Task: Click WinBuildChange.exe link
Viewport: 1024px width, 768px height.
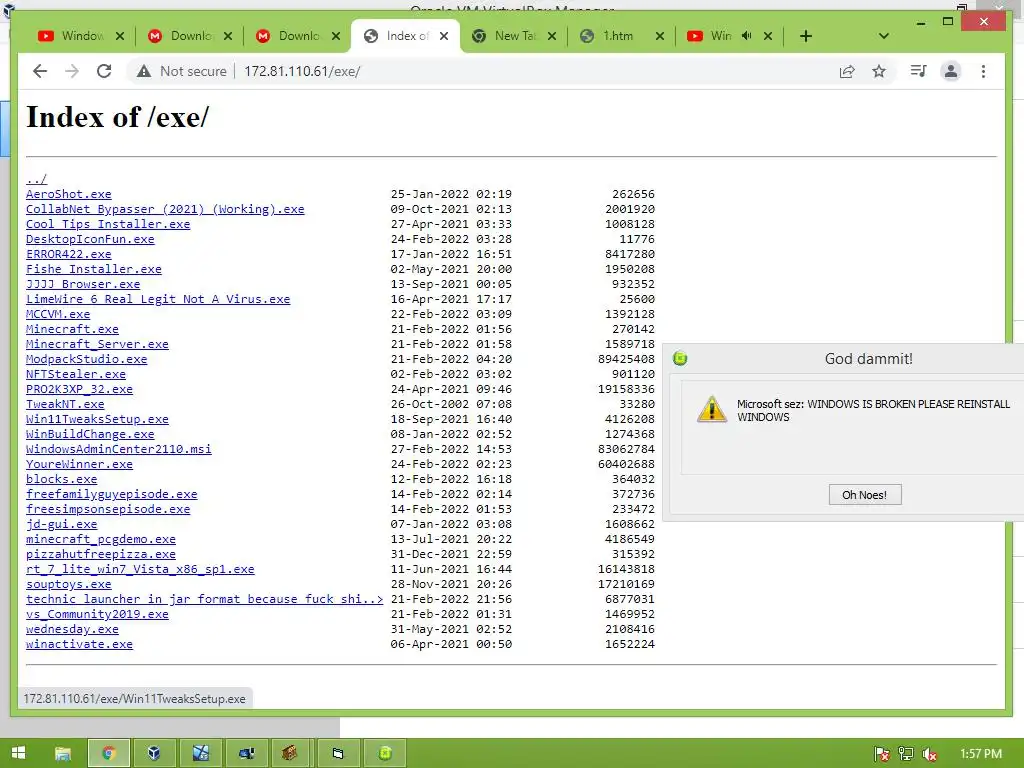Action: tap(90, 434)
